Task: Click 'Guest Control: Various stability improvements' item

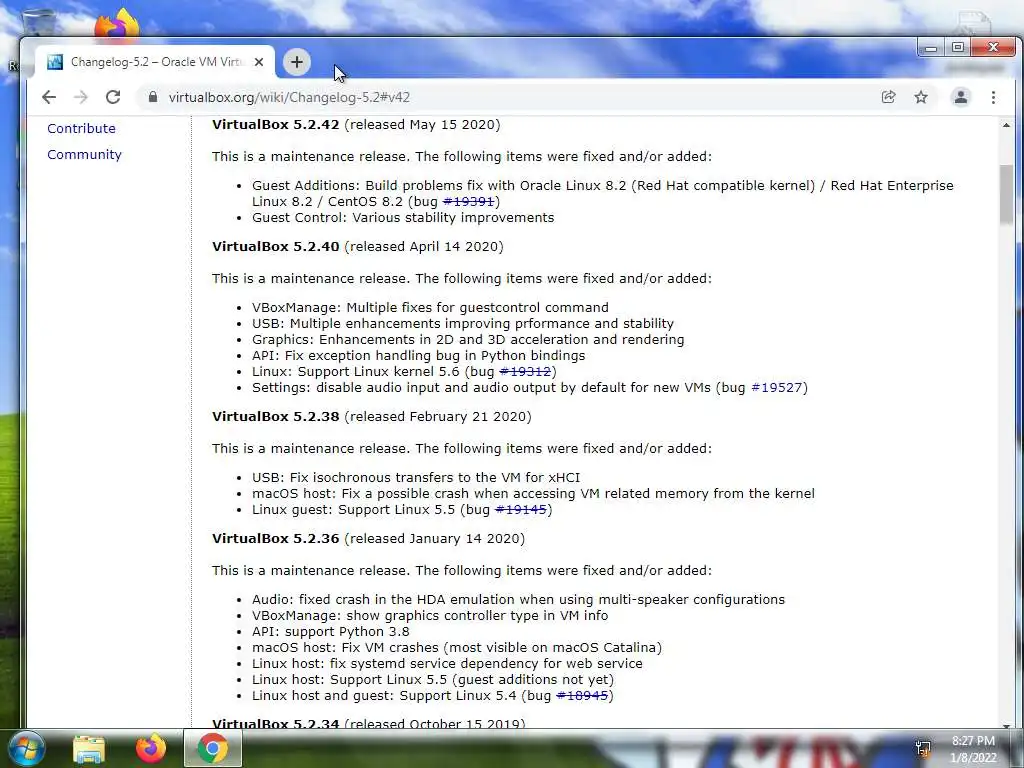Action: (x=403, y=218)
